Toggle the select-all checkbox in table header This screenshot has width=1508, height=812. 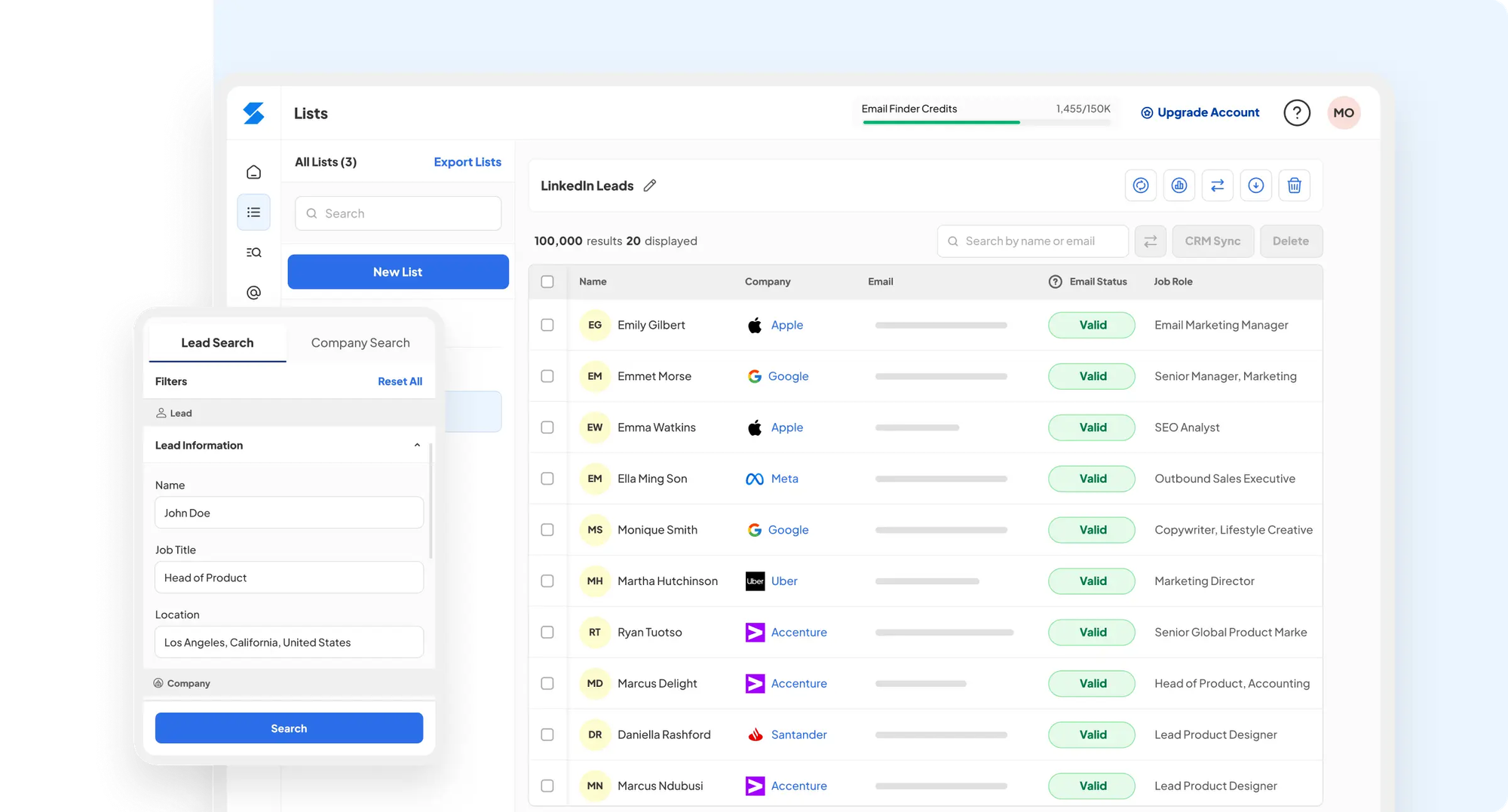pyautogui.click(x=547, y=282)
